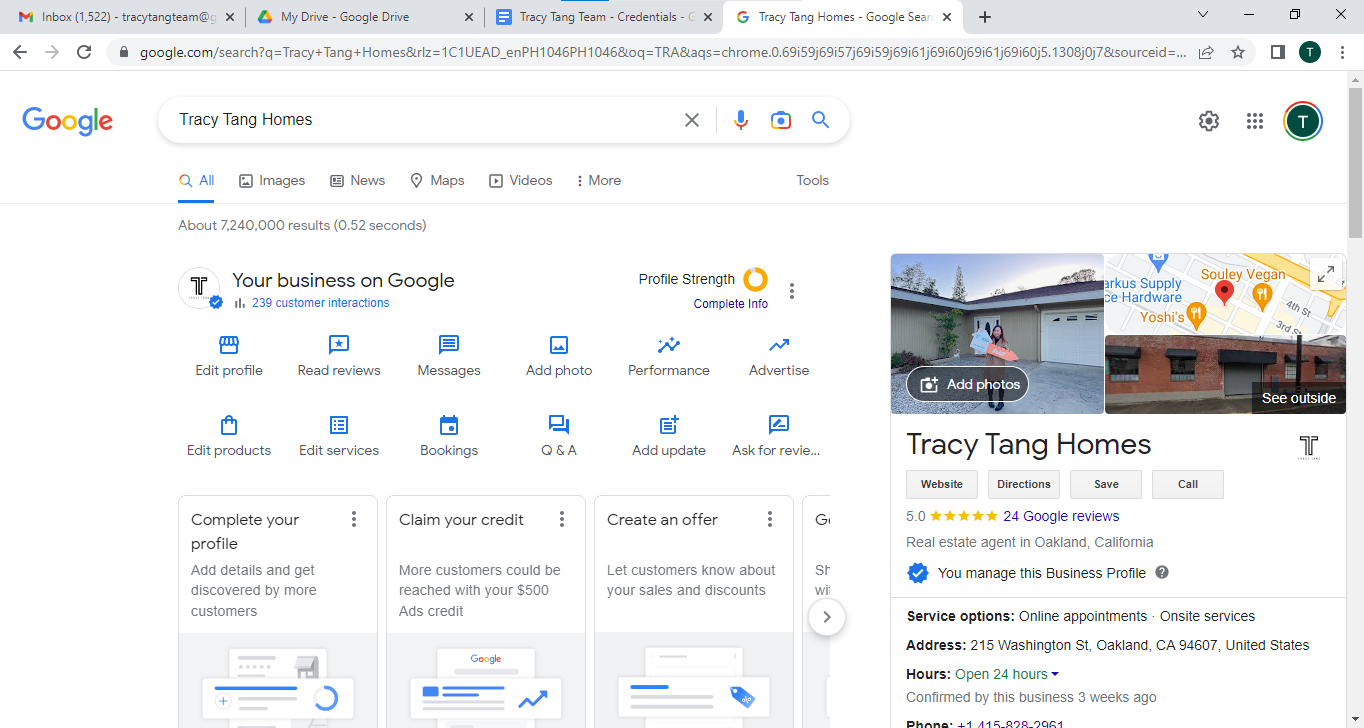Open Google account profile avatar
This screenshot has height=728, width=1364.
(x=1303, y=121)
